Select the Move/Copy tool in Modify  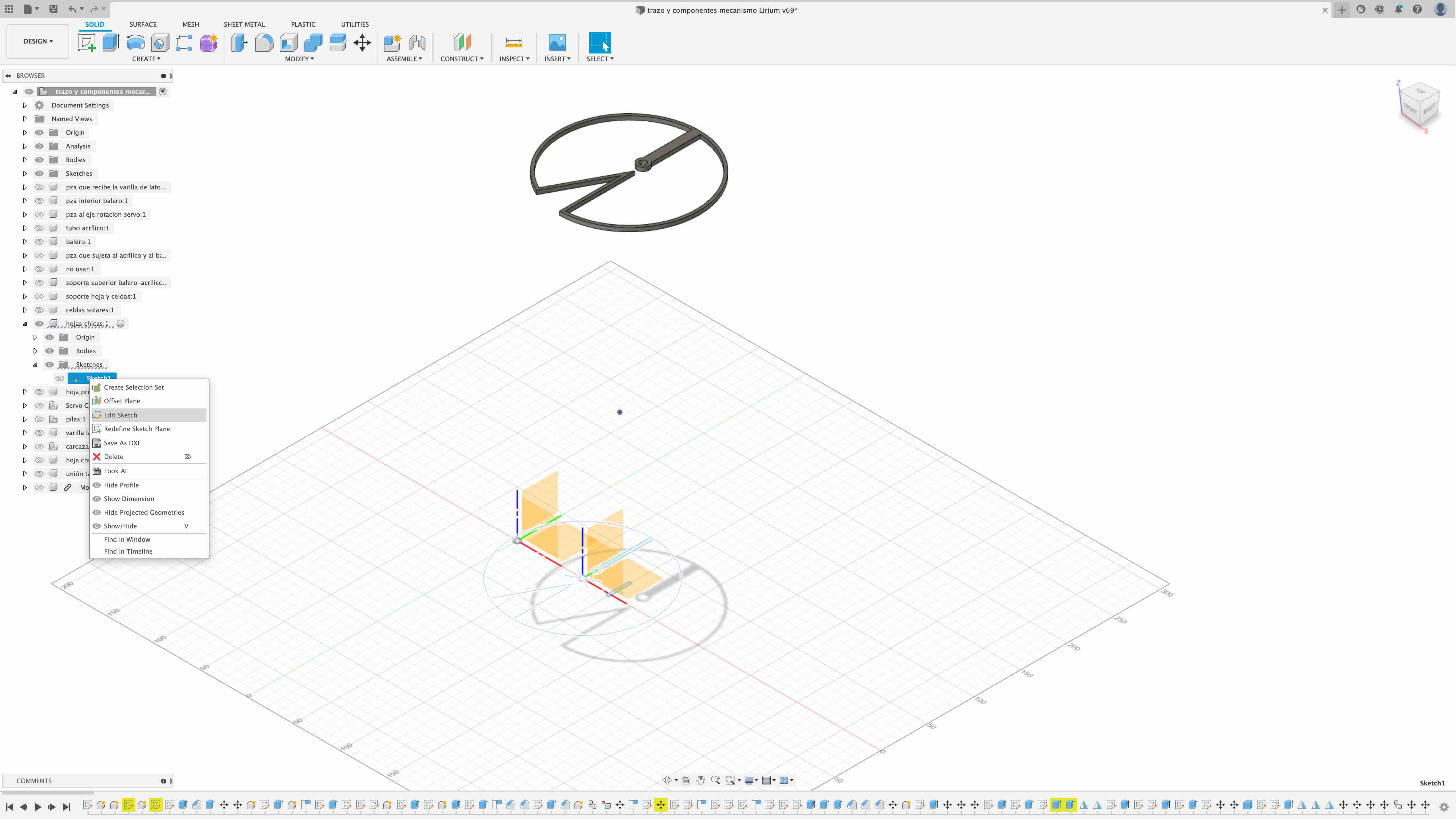coord(362,42)
